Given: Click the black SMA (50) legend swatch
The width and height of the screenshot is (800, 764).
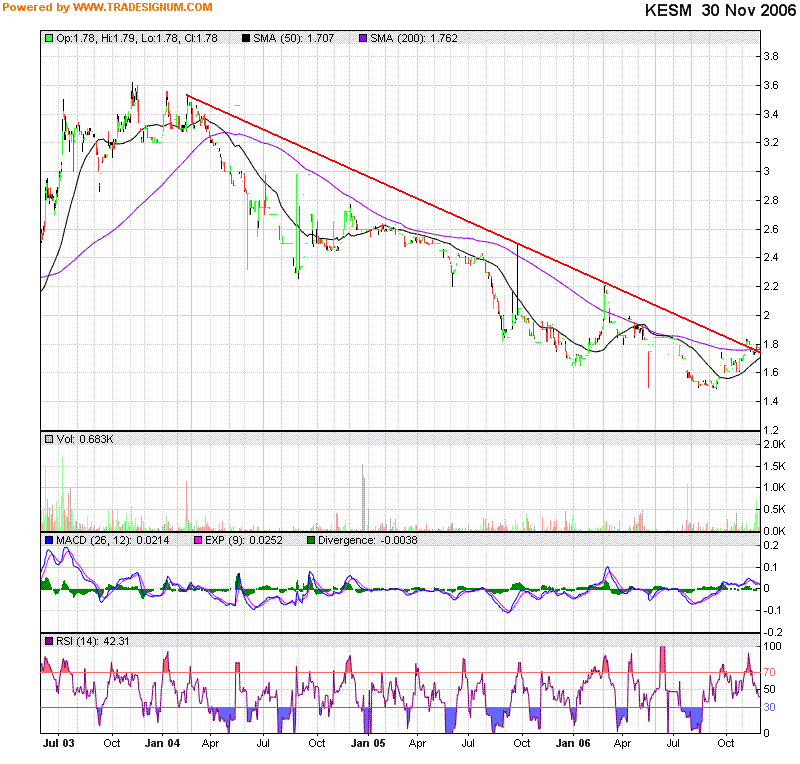Looking at the screenshot, I should [246, 38].
